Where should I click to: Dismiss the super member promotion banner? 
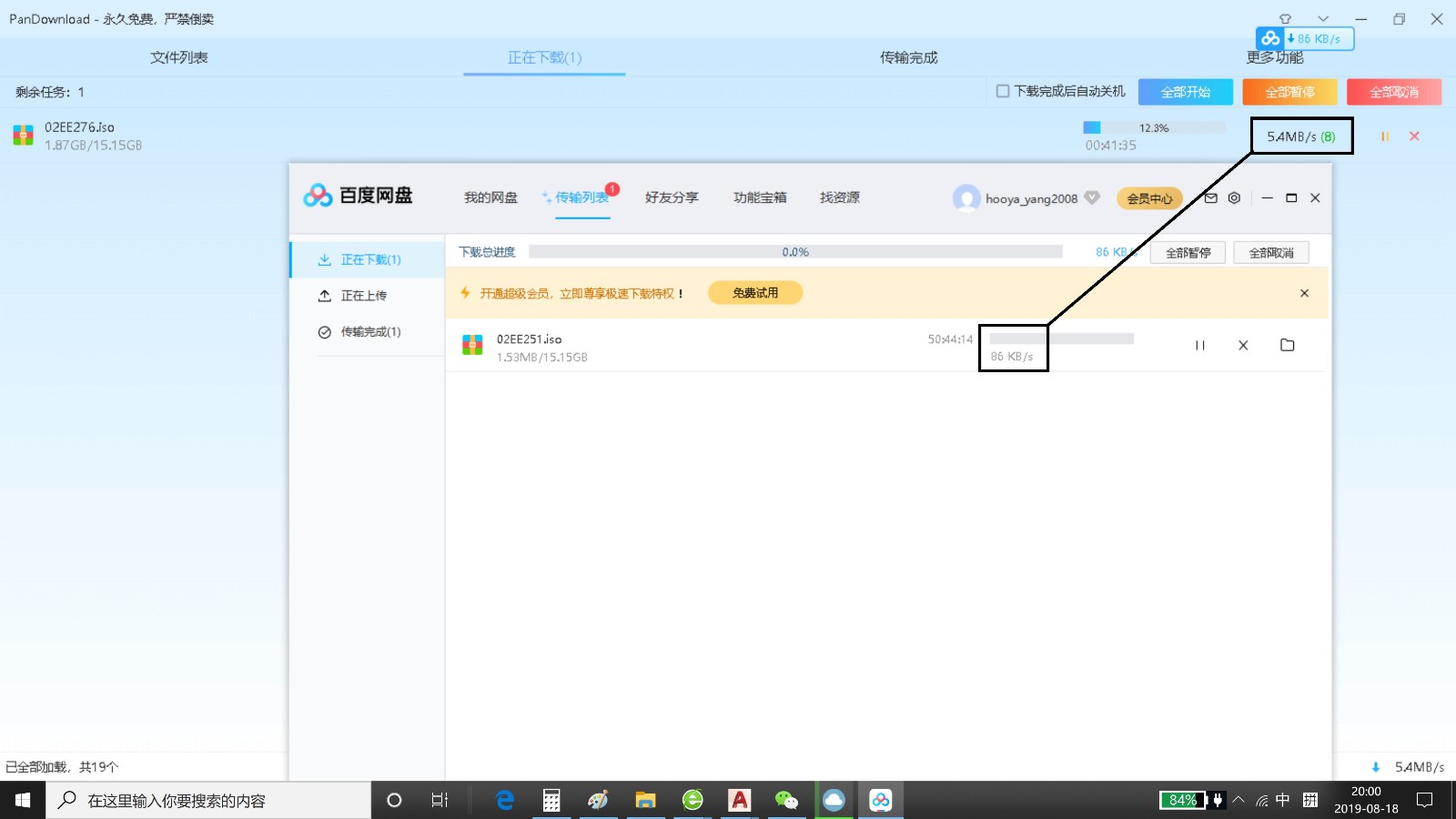(1304, 293)
